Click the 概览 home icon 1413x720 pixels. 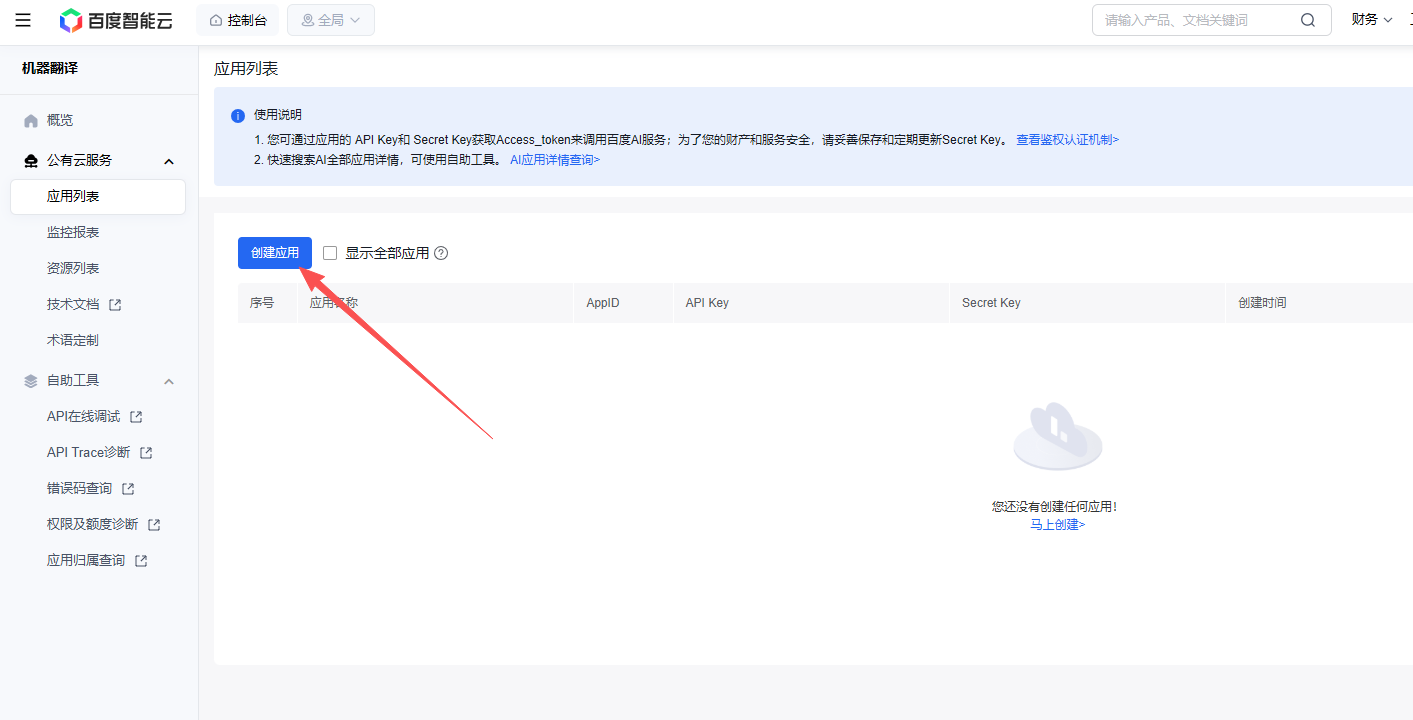pyautogui.click(x=31, y=121)
